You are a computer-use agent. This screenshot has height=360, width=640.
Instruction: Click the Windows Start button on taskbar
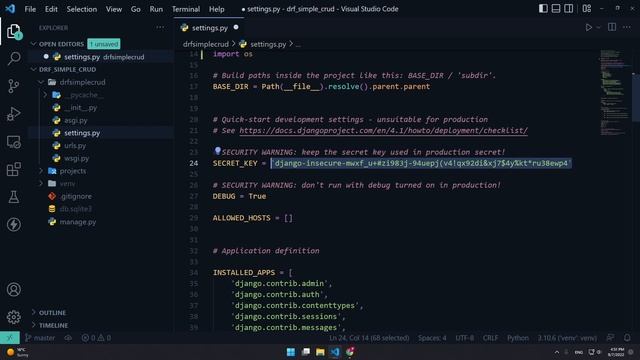click(x=291, y=352)
